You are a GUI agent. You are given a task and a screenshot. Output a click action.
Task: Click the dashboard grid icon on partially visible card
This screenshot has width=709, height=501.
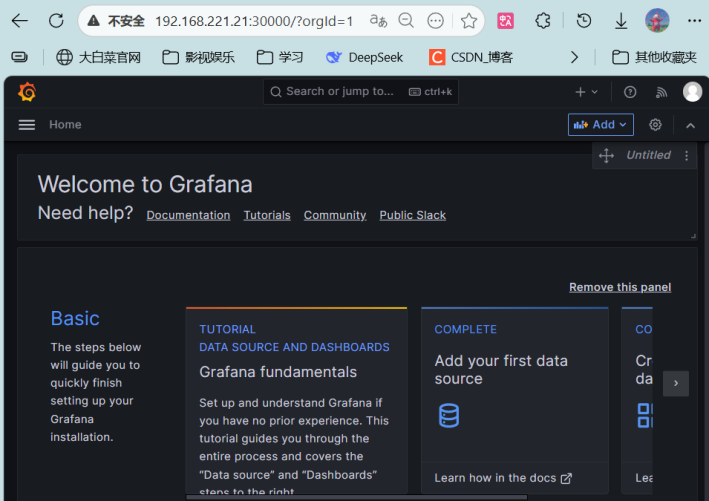click(x=644, y=415)
